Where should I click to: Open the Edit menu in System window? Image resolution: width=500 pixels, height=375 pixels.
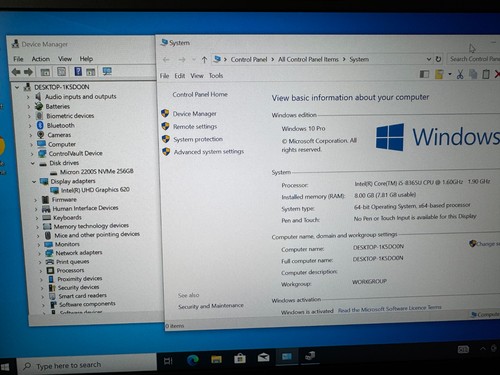(x=180, y=76)
